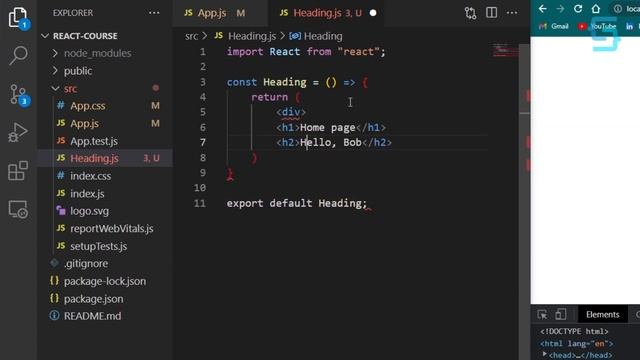This screenshot has height=360, width=640.
Task: Open YouTube bookmark in browser
Action: pyautogui.click(x=597, y=26)
